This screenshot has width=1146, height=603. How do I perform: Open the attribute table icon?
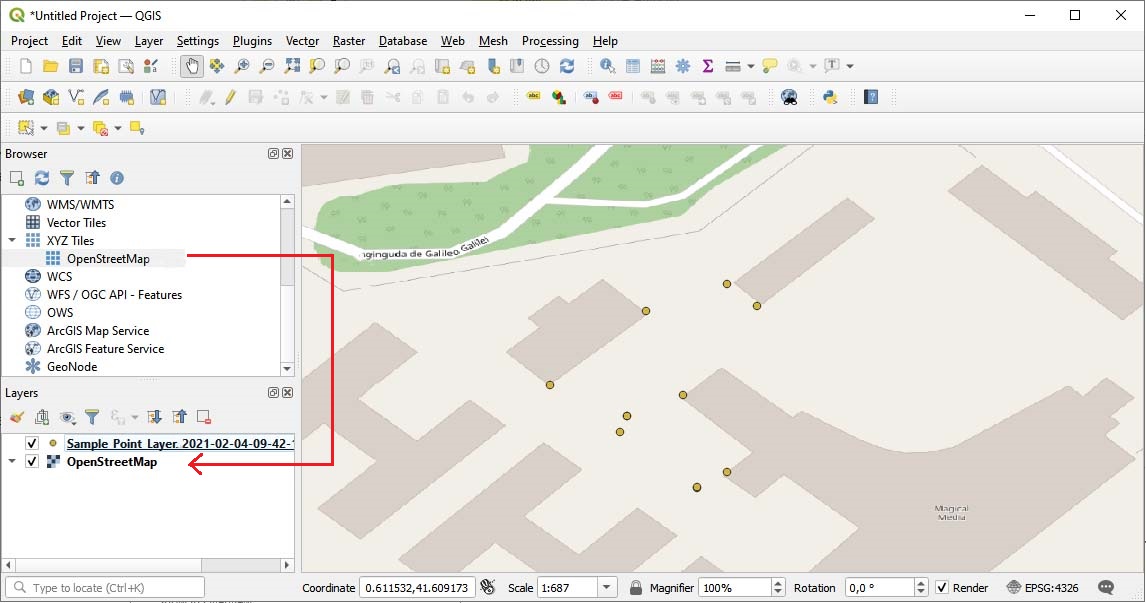(x=633, y=66)
